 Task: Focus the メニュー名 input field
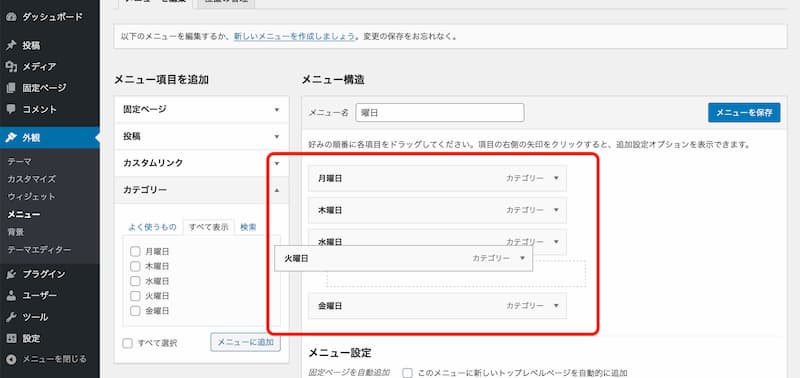click(440, 113)
